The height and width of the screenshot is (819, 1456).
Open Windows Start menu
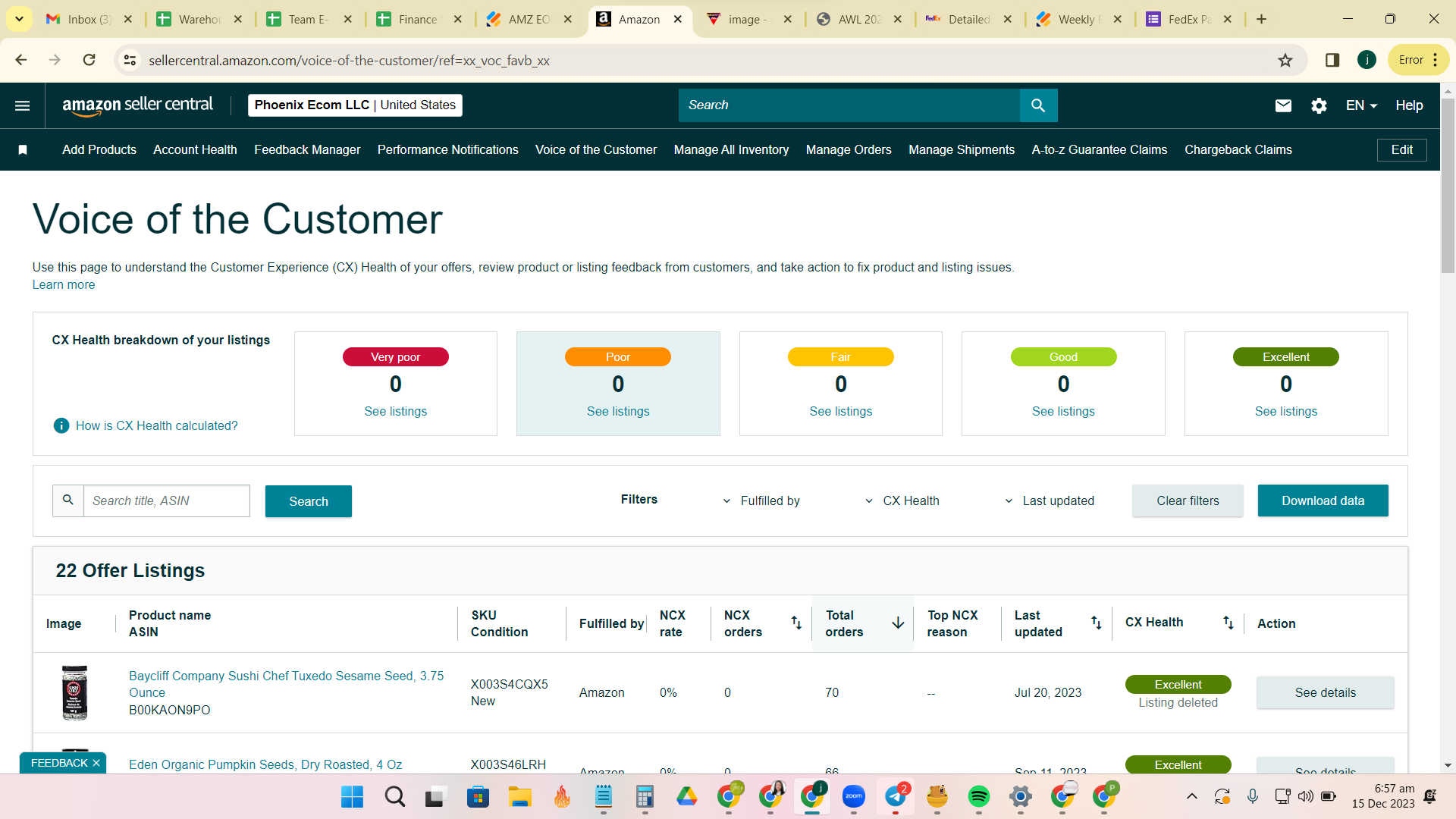[x=352, y=796]
